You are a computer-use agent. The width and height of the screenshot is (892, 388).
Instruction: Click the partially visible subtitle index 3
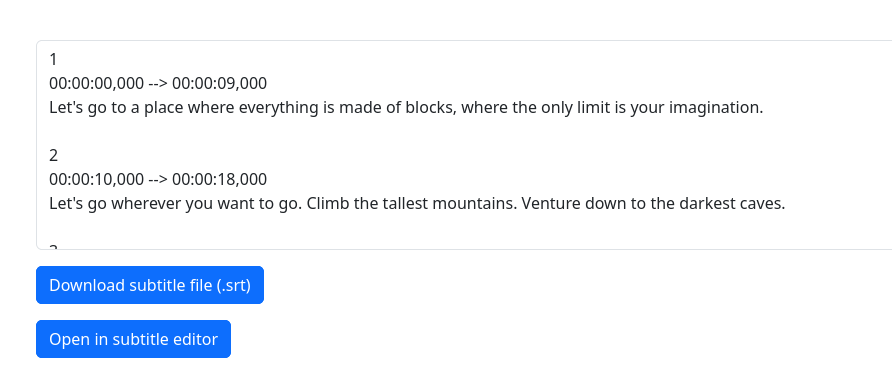[53, 247]
